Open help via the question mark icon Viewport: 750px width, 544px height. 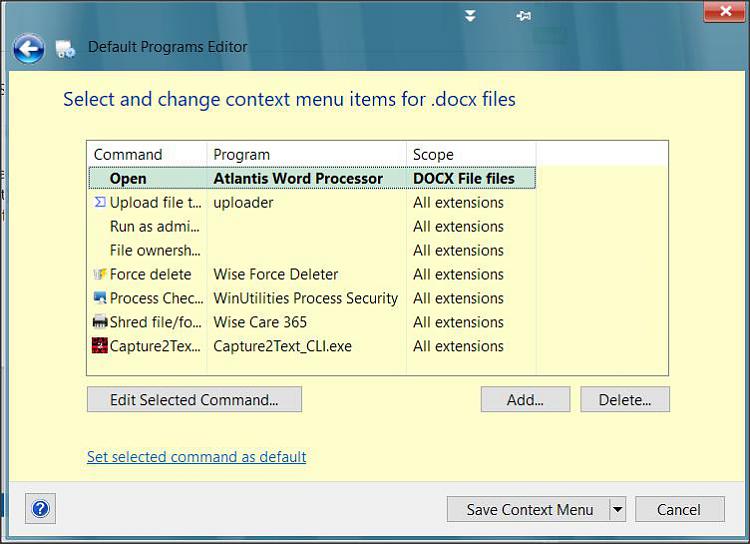point(41,509)
